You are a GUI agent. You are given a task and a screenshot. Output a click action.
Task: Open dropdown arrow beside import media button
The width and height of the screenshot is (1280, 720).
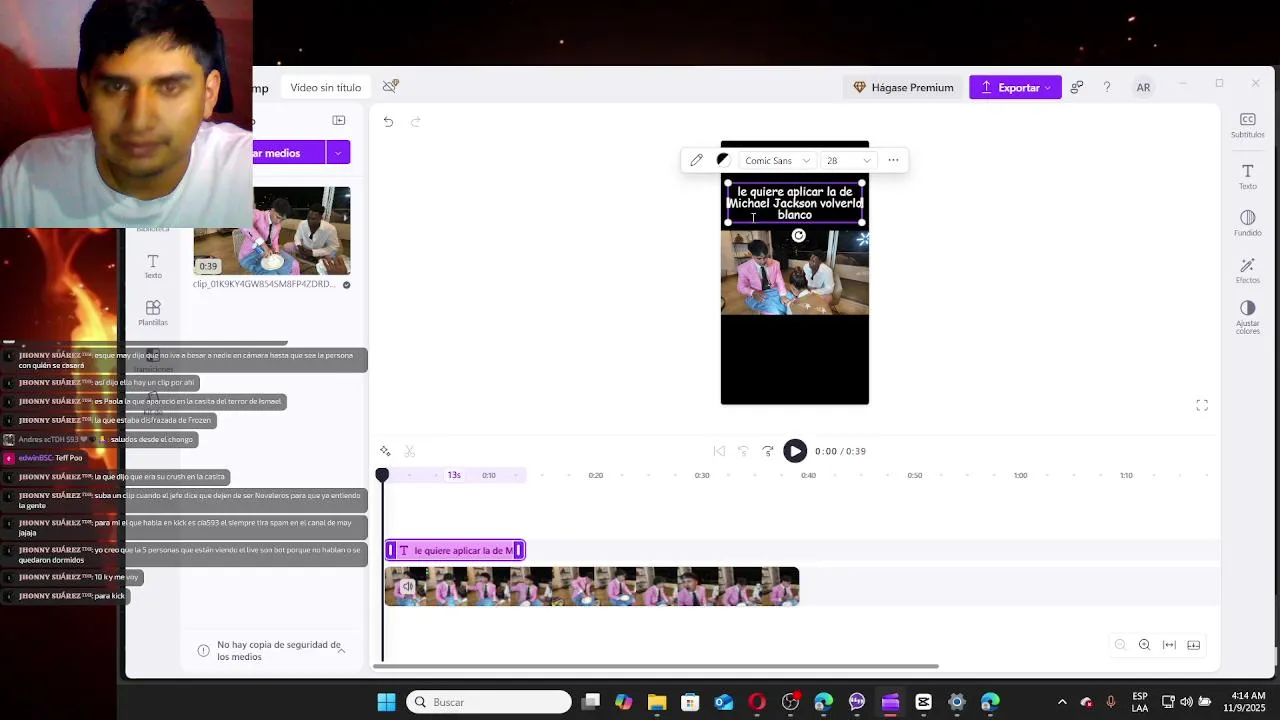point(338,153)
